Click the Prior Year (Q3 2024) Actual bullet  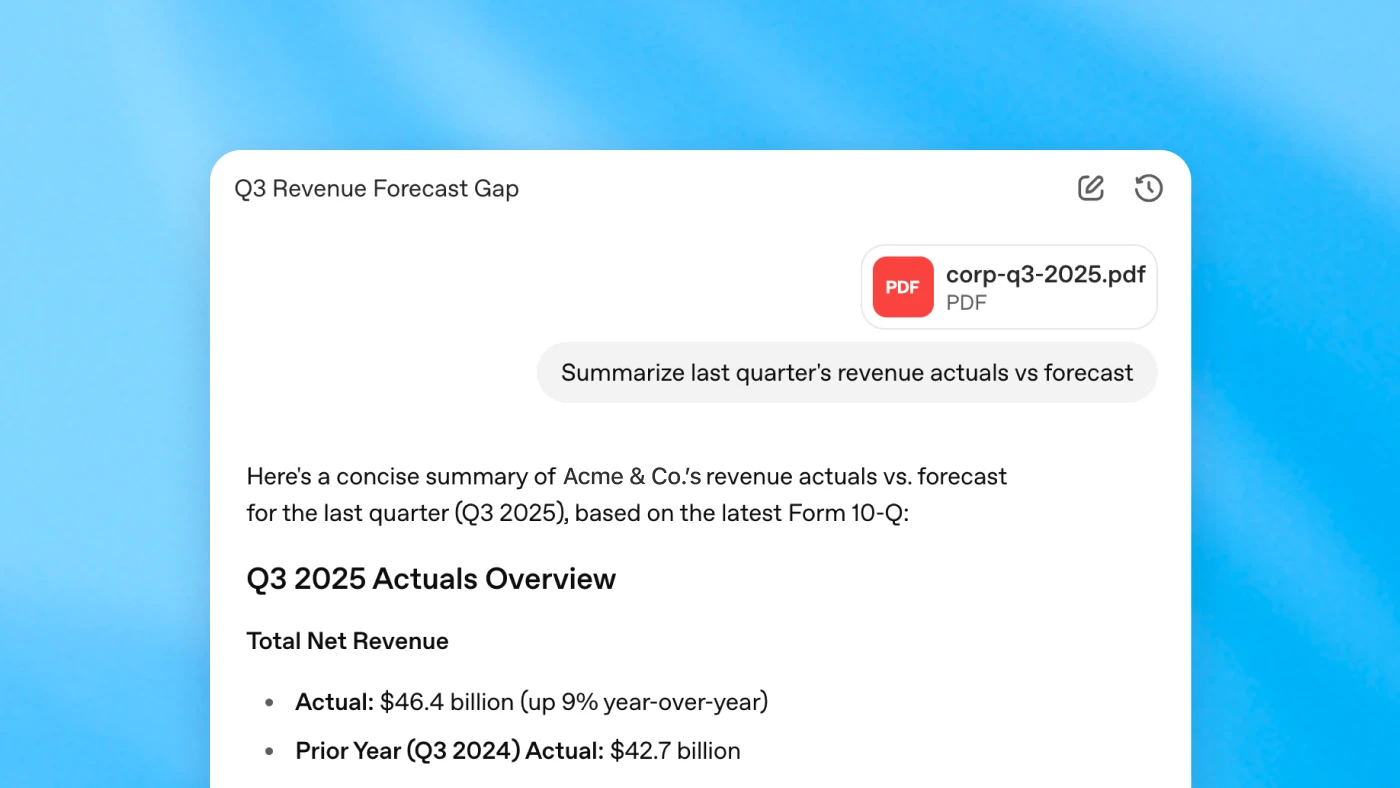(x=517, y=750)
